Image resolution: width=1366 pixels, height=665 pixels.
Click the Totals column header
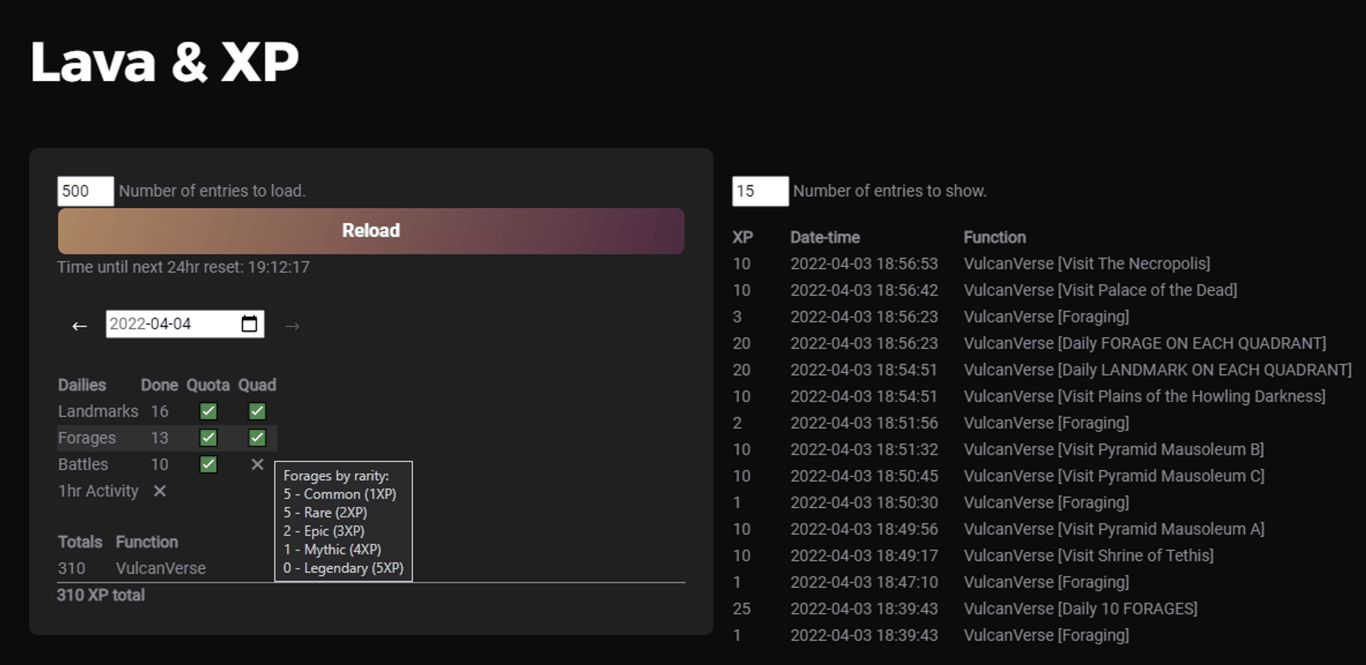(x=80, y=542)
